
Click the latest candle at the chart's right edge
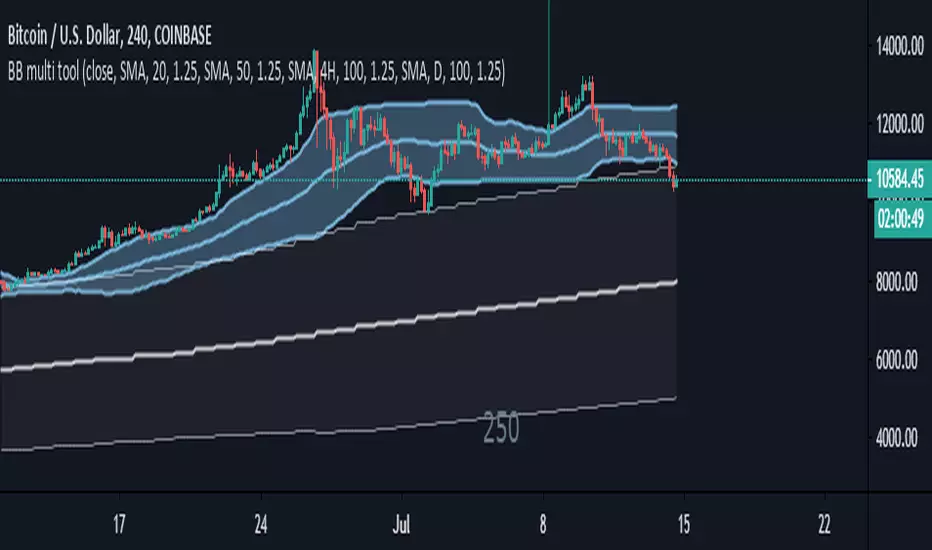click(675, 182)
